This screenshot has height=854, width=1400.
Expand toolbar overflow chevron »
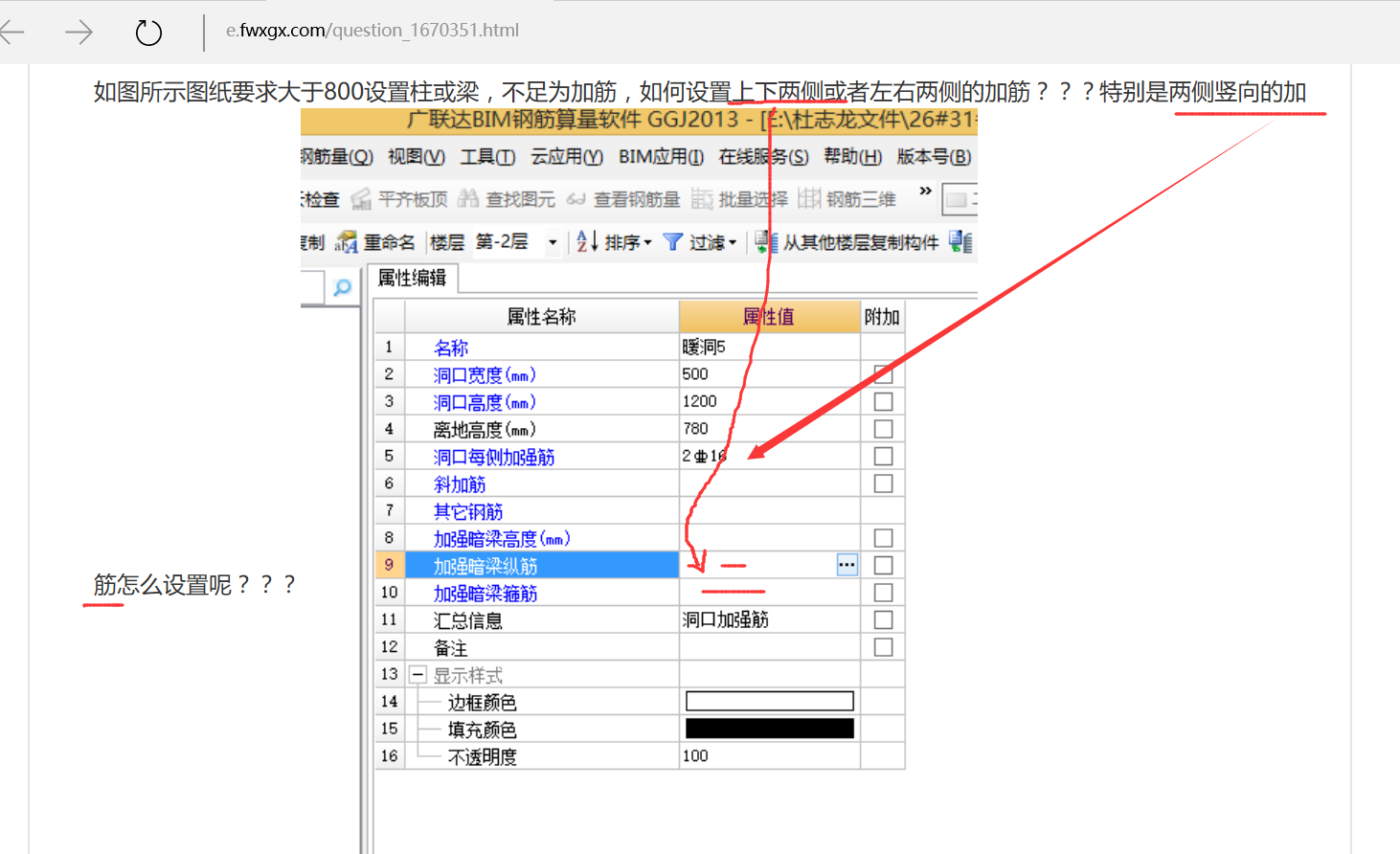(925, 191)
